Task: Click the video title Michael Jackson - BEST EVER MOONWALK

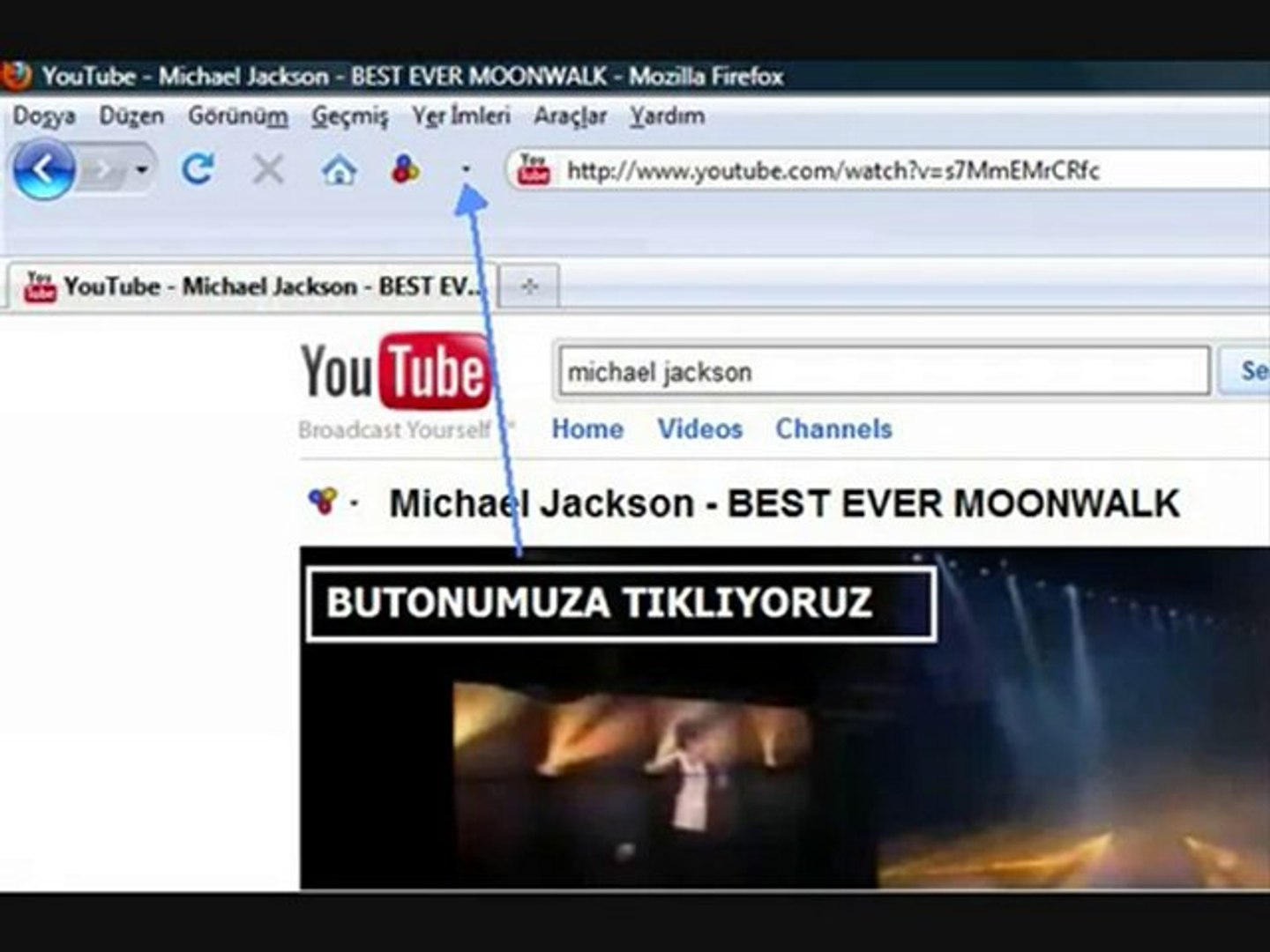Action: coord(784,503)
